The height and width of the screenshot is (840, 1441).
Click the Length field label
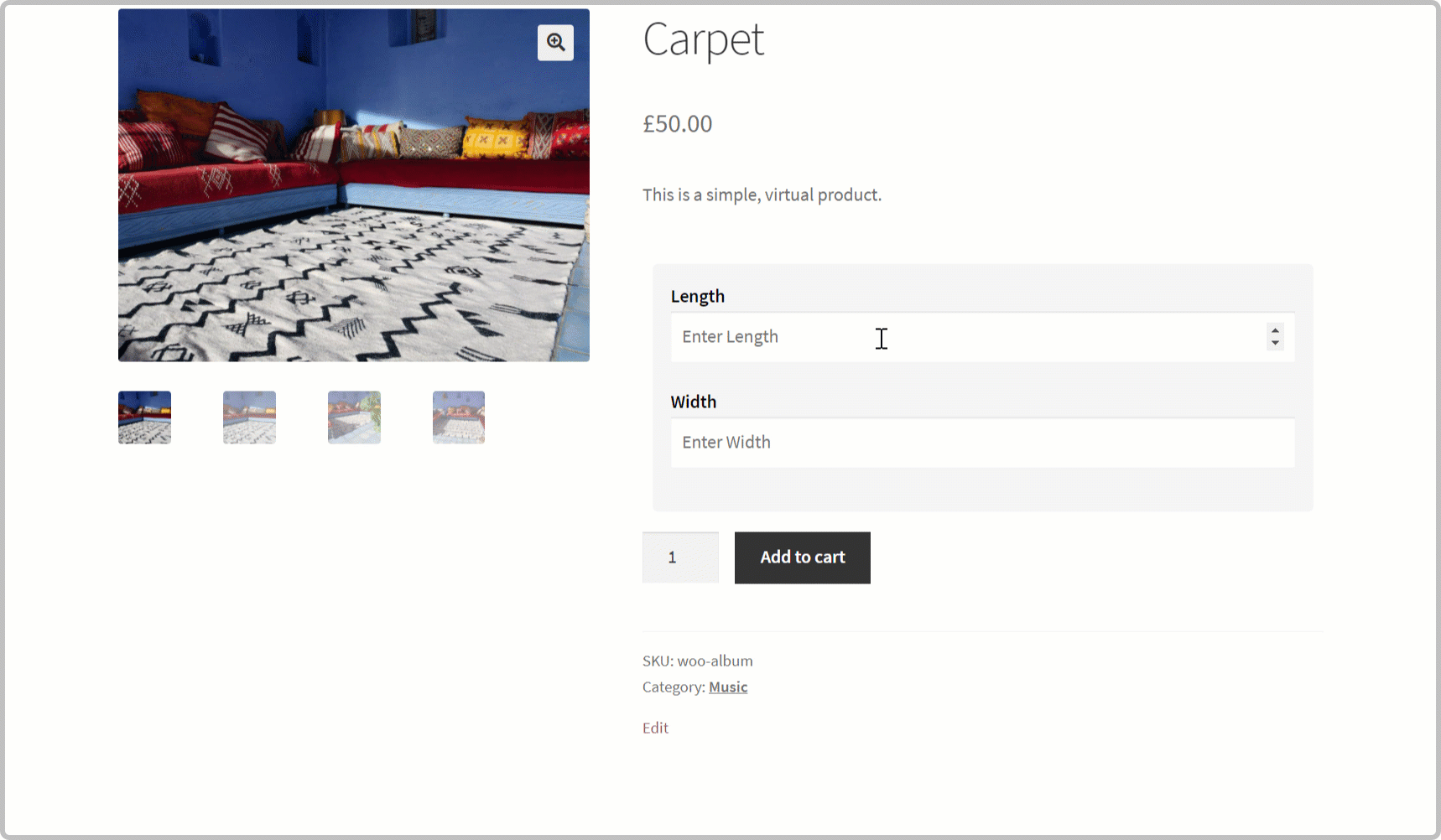coord(698,296)
